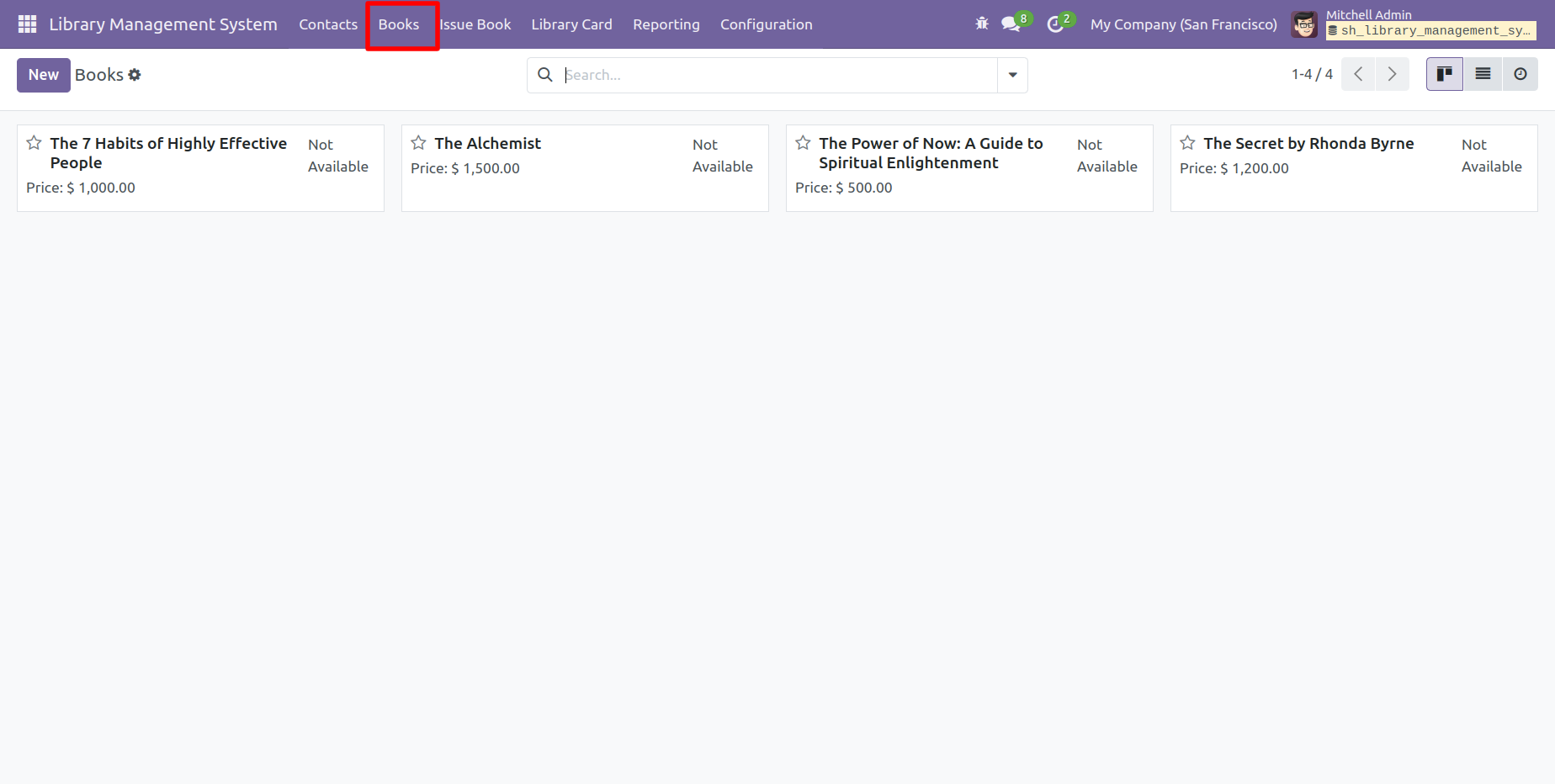Open the Books settings gear

pos(135,75)
